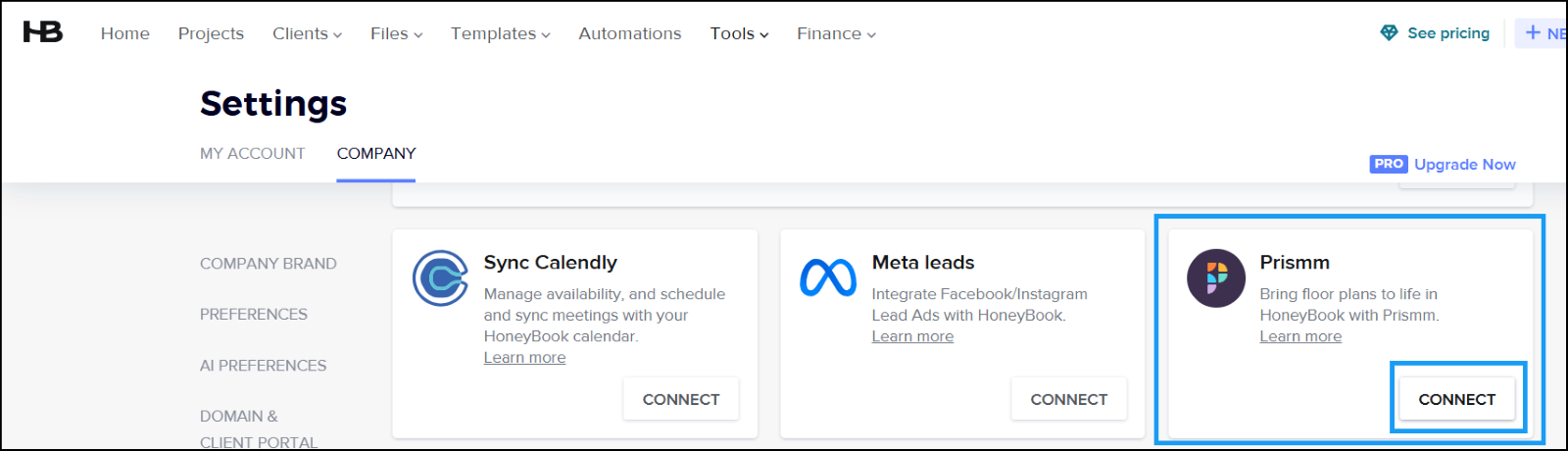
Task: Expand the Templates dropdown
Action: point(500,33)
